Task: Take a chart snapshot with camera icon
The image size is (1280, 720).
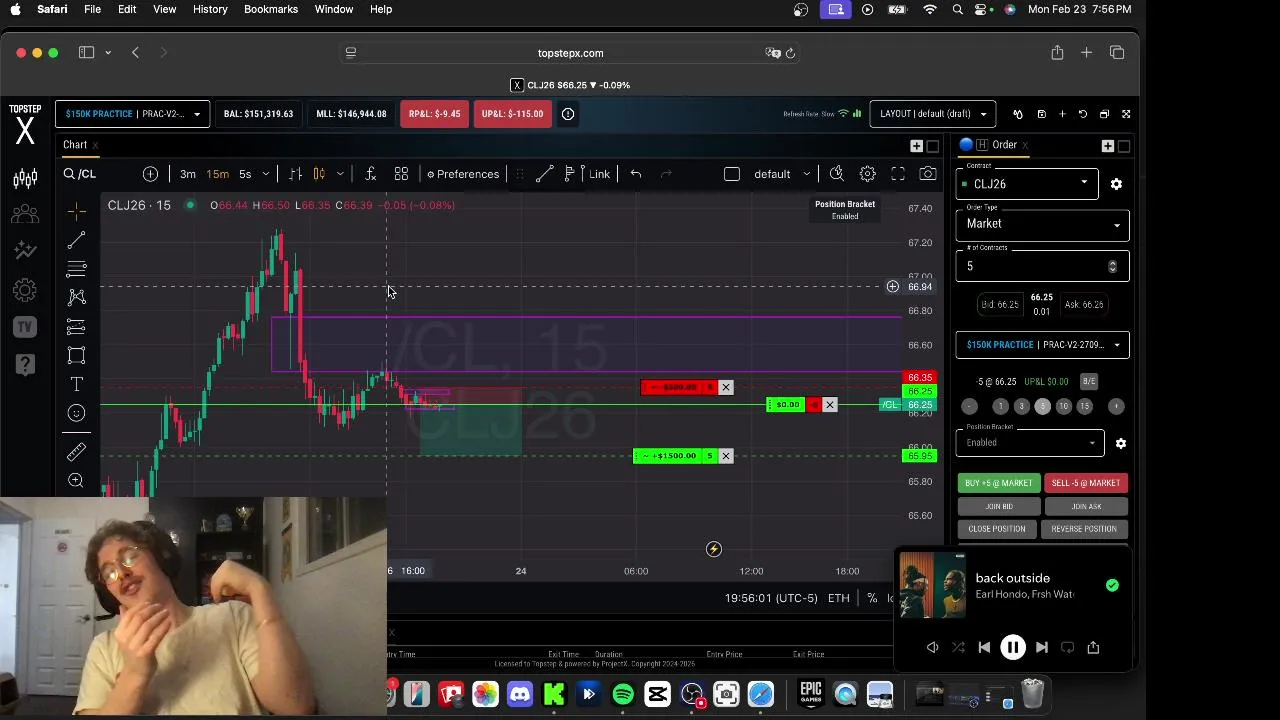Action: (928, 174)
